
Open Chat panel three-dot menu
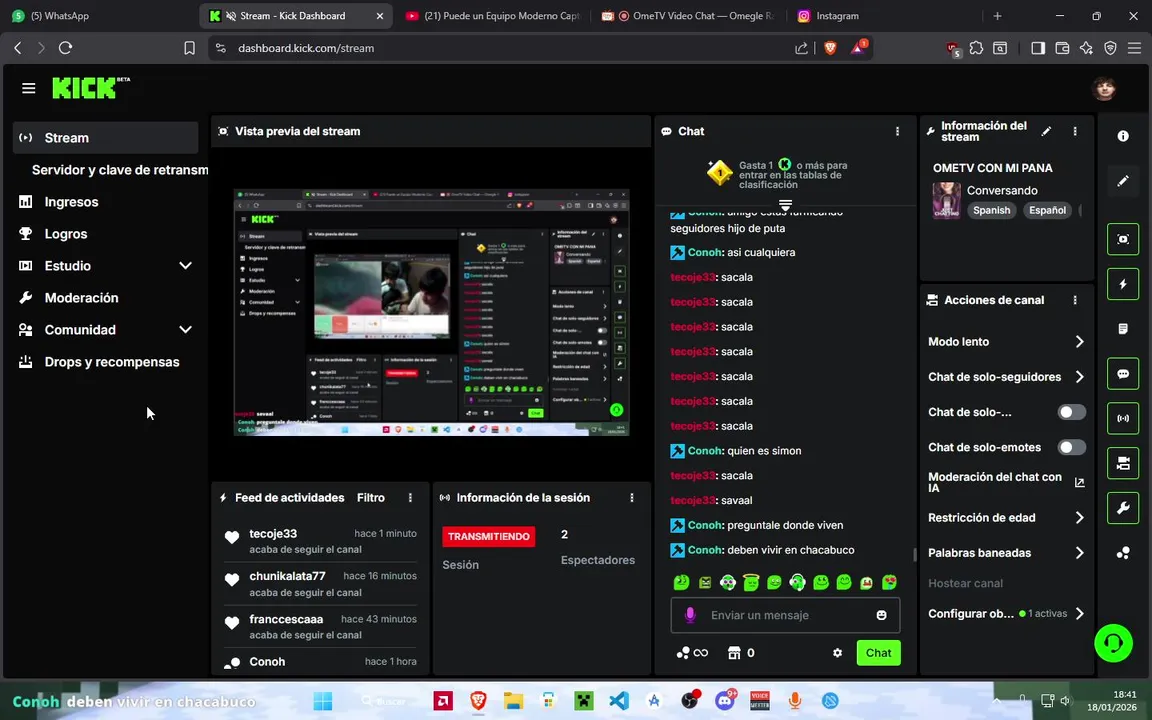897,132
